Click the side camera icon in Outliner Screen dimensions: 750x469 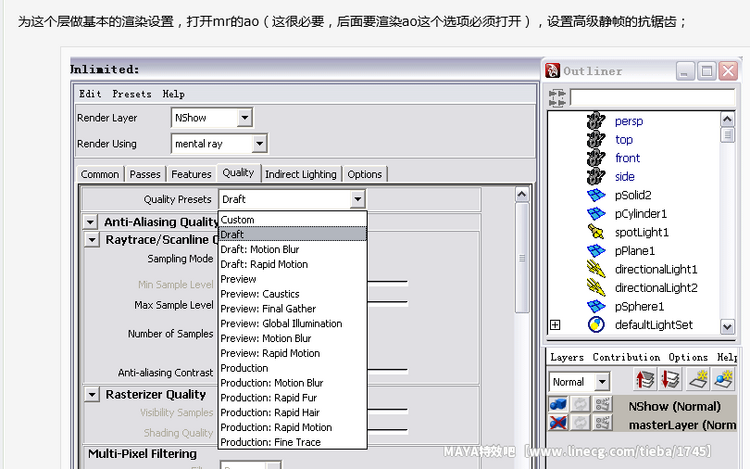tap(596, 176)
